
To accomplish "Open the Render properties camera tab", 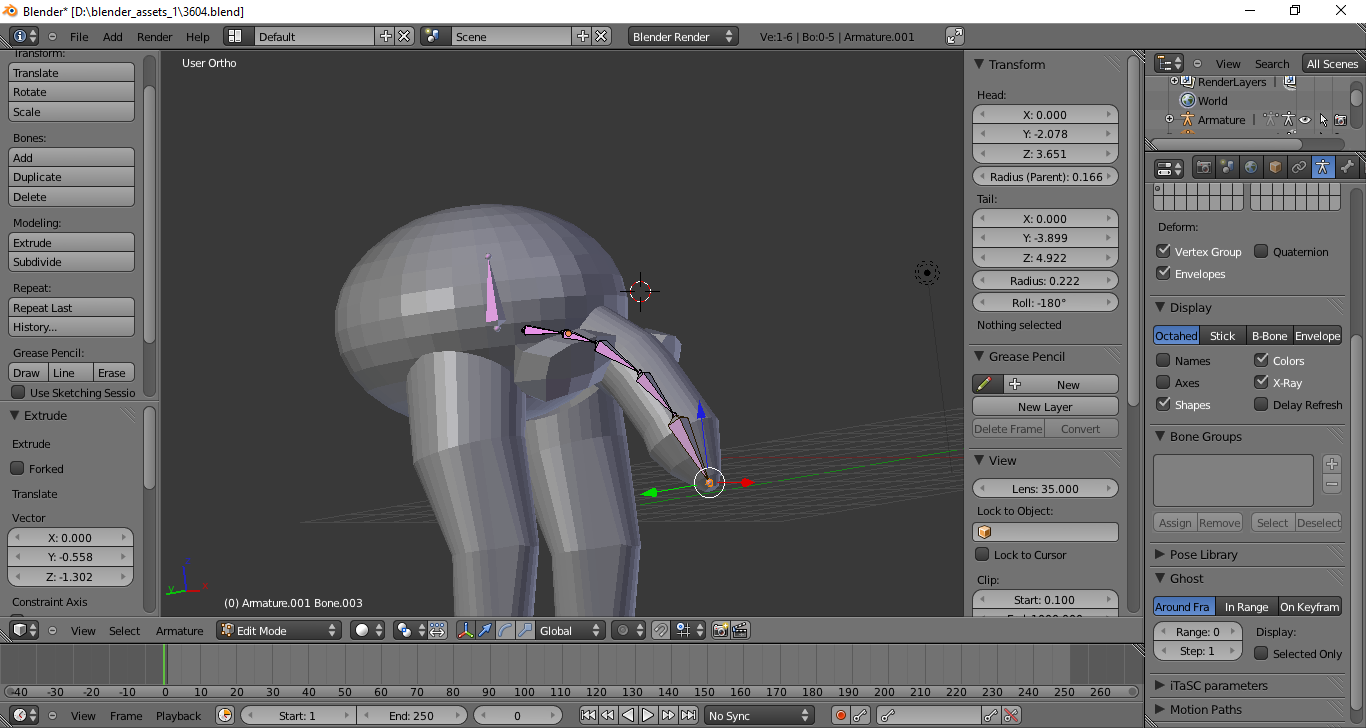I will tap(1203, 168).
